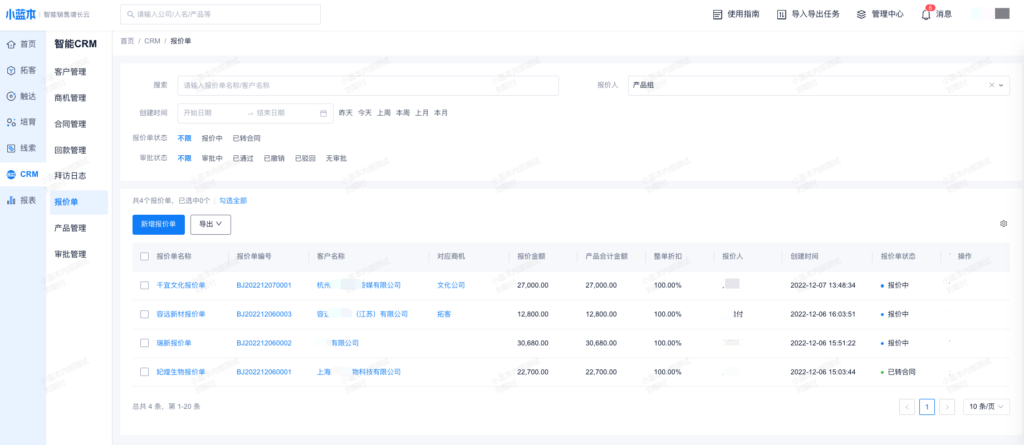Toggle the select-all checkbox in table header
Image resolution: width=1024 pixels, height=445 pixels.
(145, 257)
